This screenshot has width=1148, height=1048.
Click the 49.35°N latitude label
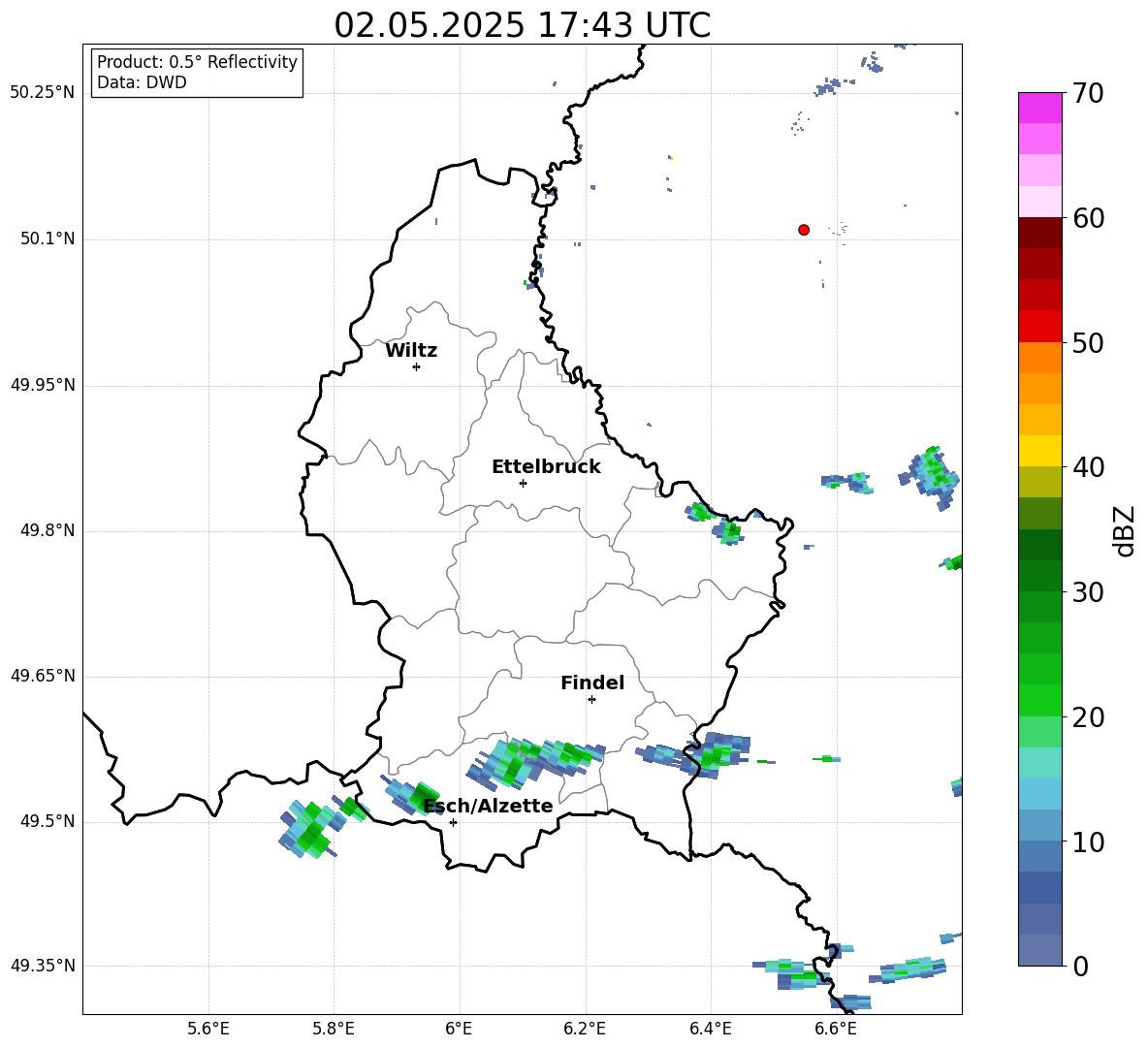[x=43, y=966]
